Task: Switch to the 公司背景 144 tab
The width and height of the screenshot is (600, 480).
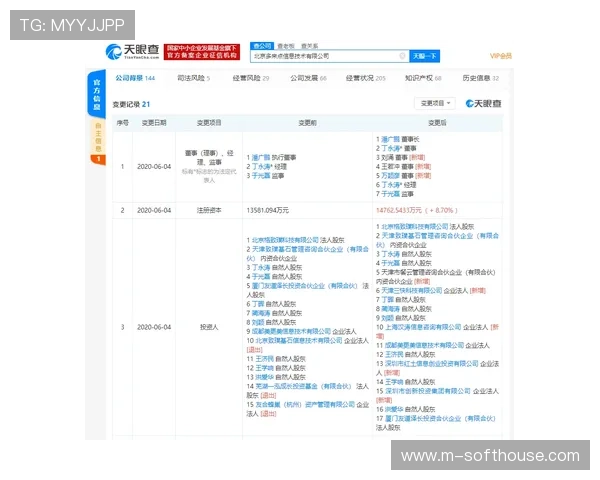Action: pyautogui.click(x=135, y=78)
